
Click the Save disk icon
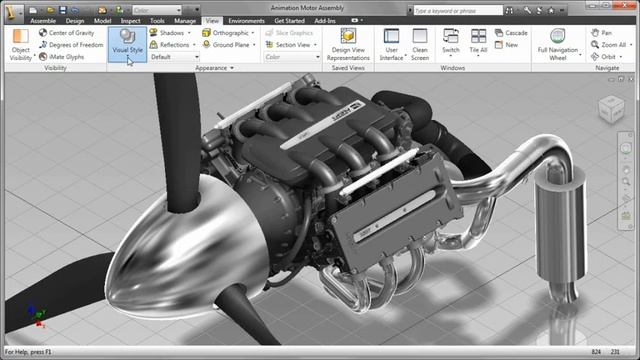click(x=63, y=10)
